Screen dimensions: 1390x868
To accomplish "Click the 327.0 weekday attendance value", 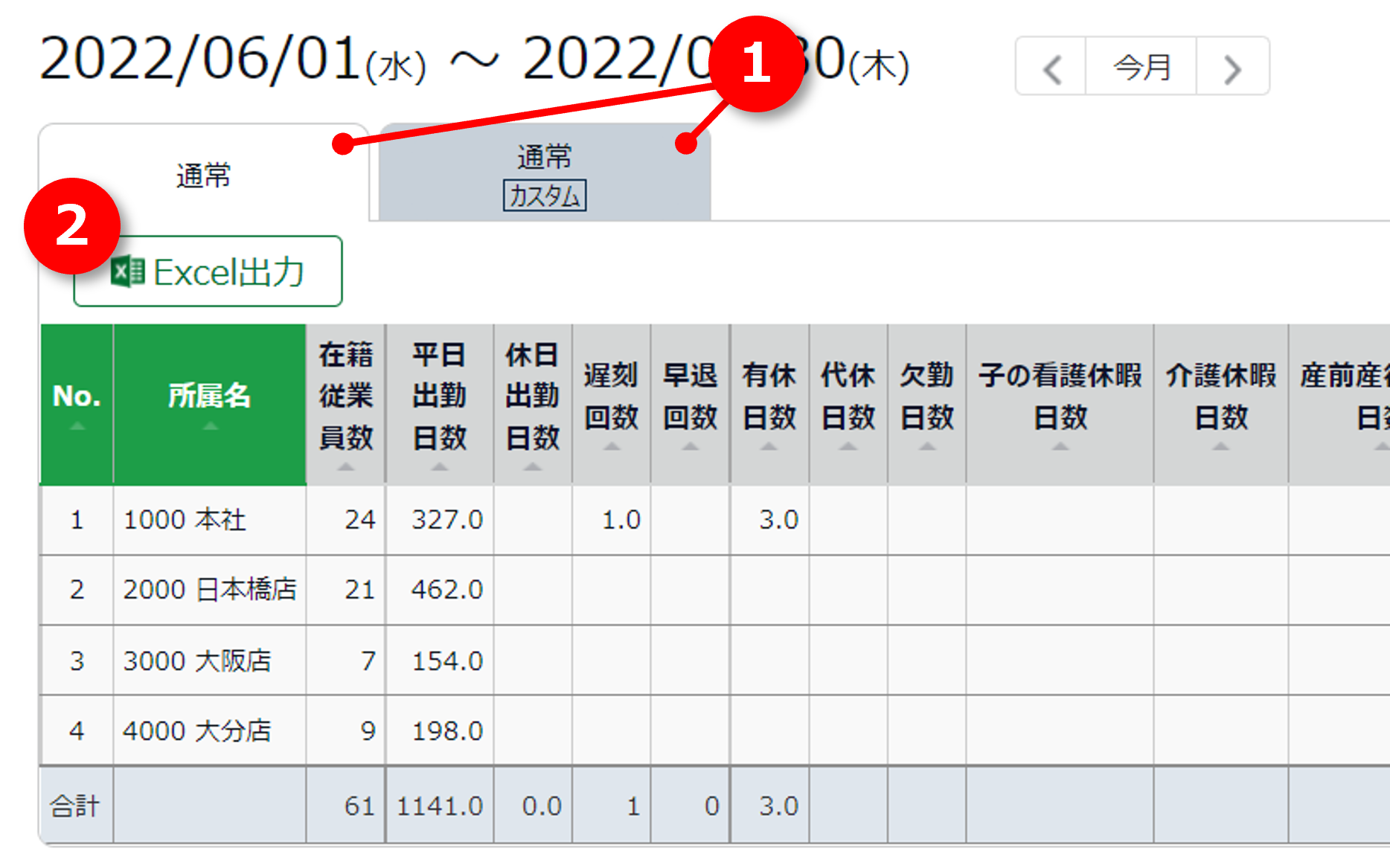I will coord(447,519).
